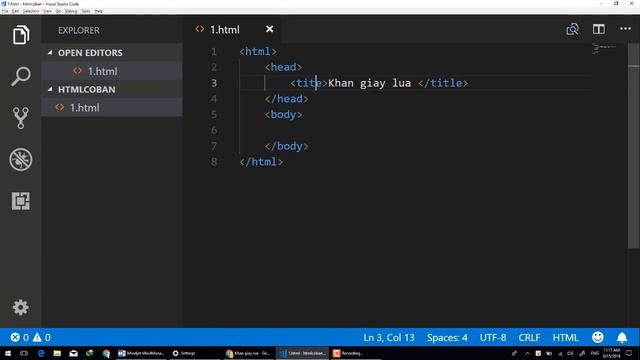Click the code minimap
The width and height of the screenshot is (640, 360).
point(604,49)
